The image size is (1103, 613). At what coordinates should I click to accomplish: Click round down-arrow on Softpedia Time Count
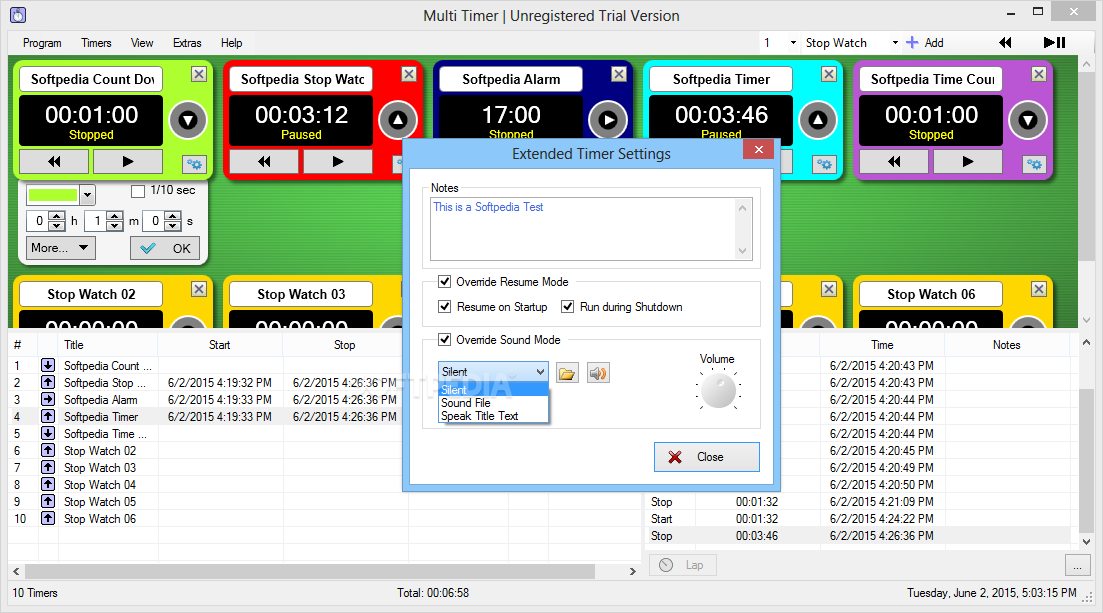tap(1028, 120)
